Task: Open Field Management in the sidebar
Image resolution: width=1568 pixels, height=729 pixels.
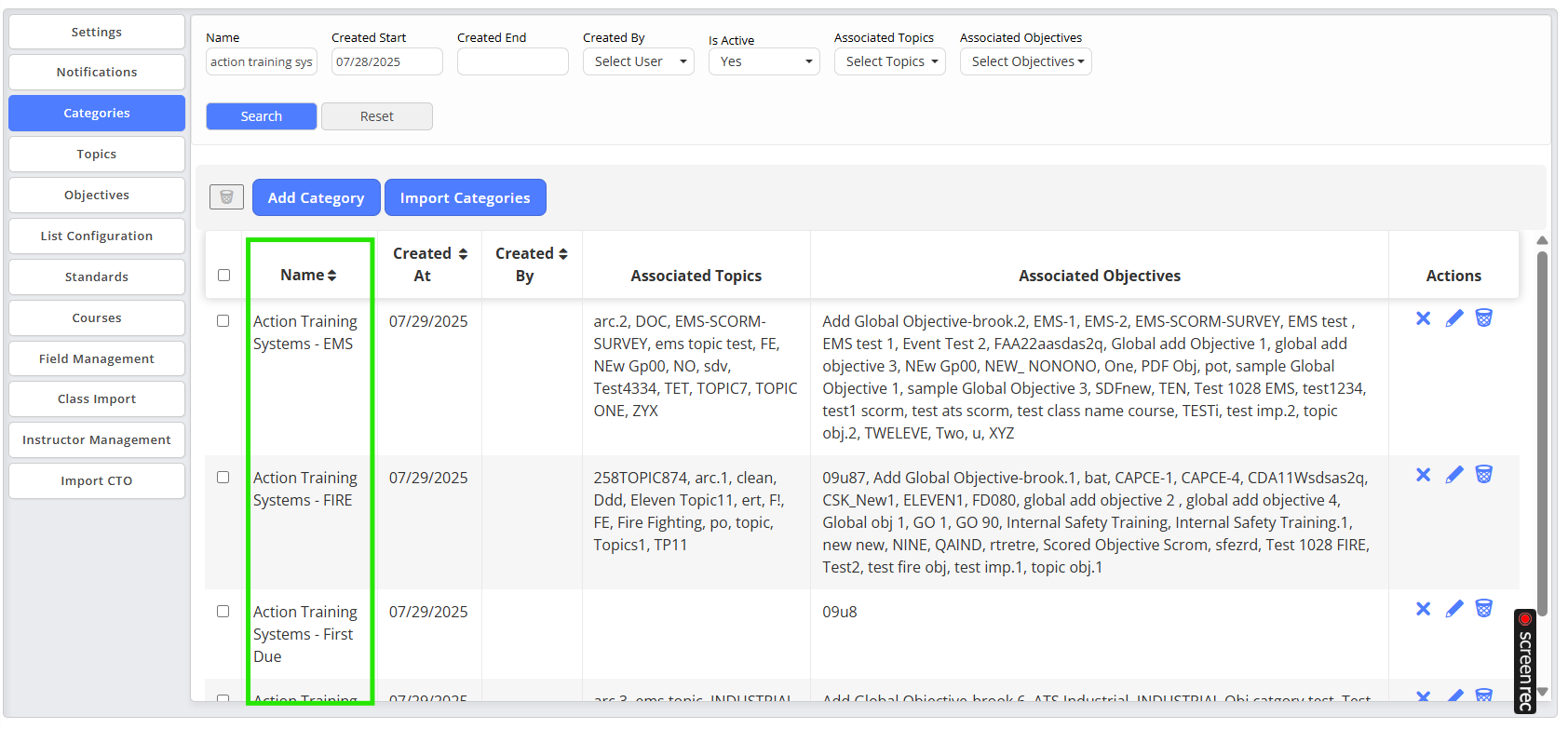Action: pyautogui.click(x=97, y=358)
